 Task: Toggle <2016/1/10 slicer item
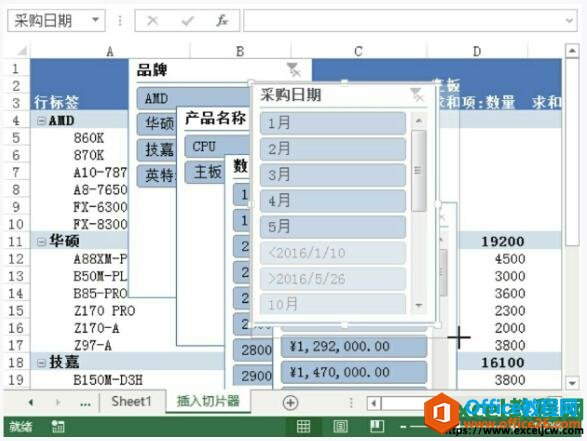click(333, 253)
